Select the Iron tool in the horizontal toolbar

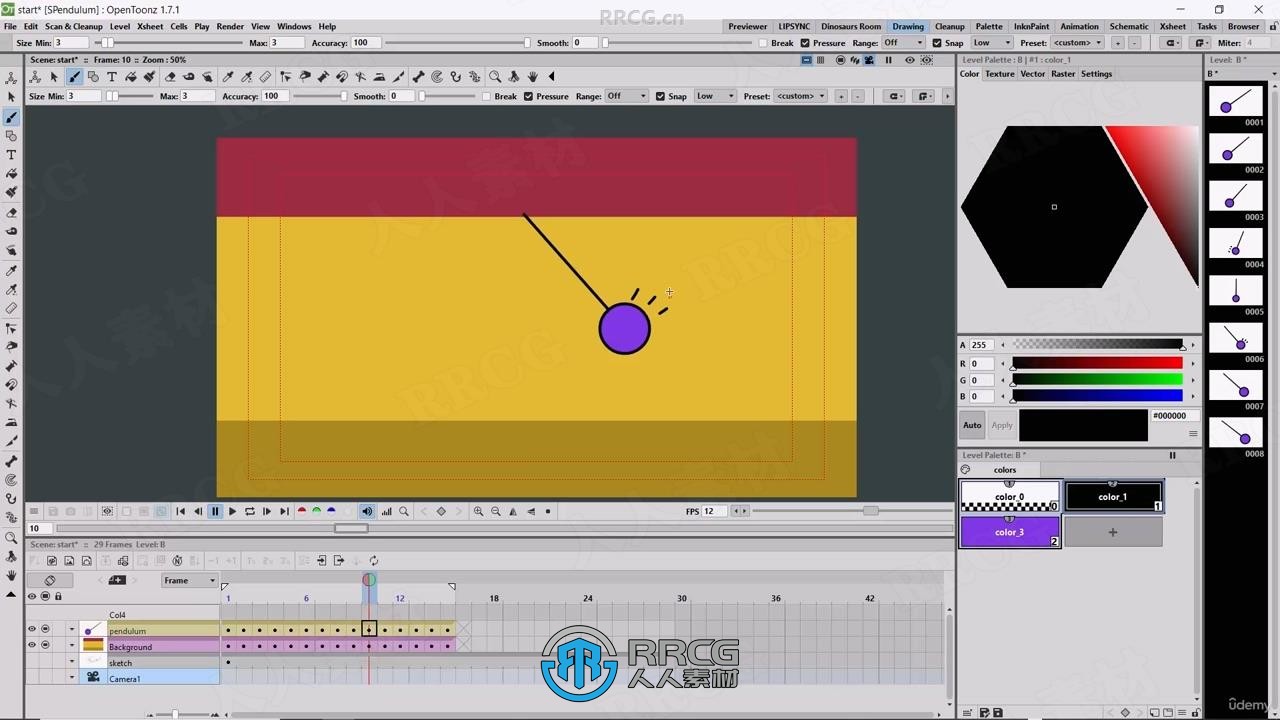[380, 76]
